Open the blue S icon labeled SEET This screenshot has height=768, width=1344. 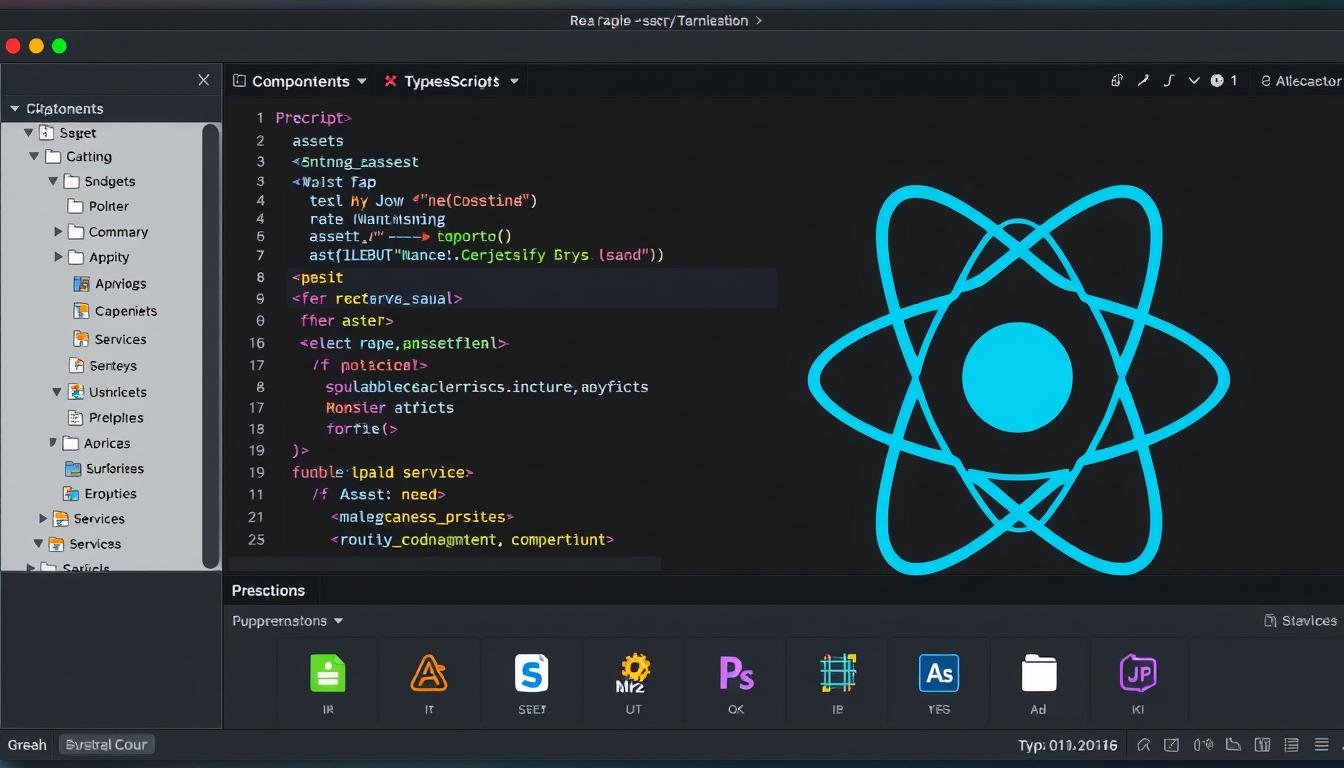pos(532,673)
